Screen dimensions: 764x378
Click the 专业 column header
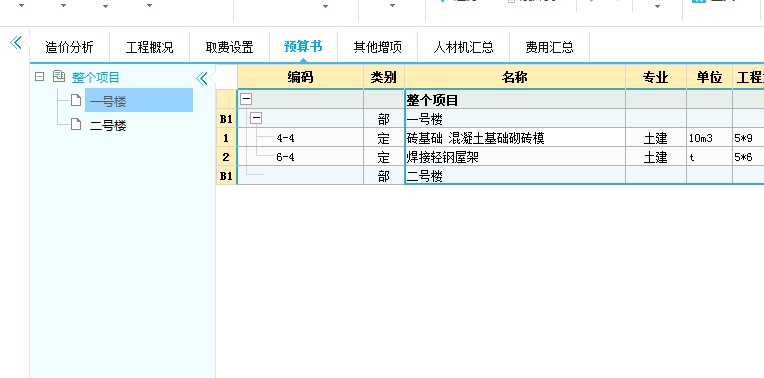point(656,77)
